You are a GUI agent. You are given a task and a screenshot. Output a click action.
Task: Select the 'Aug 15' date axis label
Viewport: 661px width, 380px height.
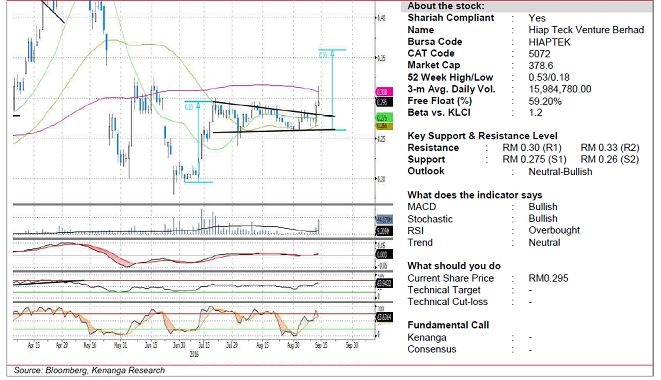point(262,345)
